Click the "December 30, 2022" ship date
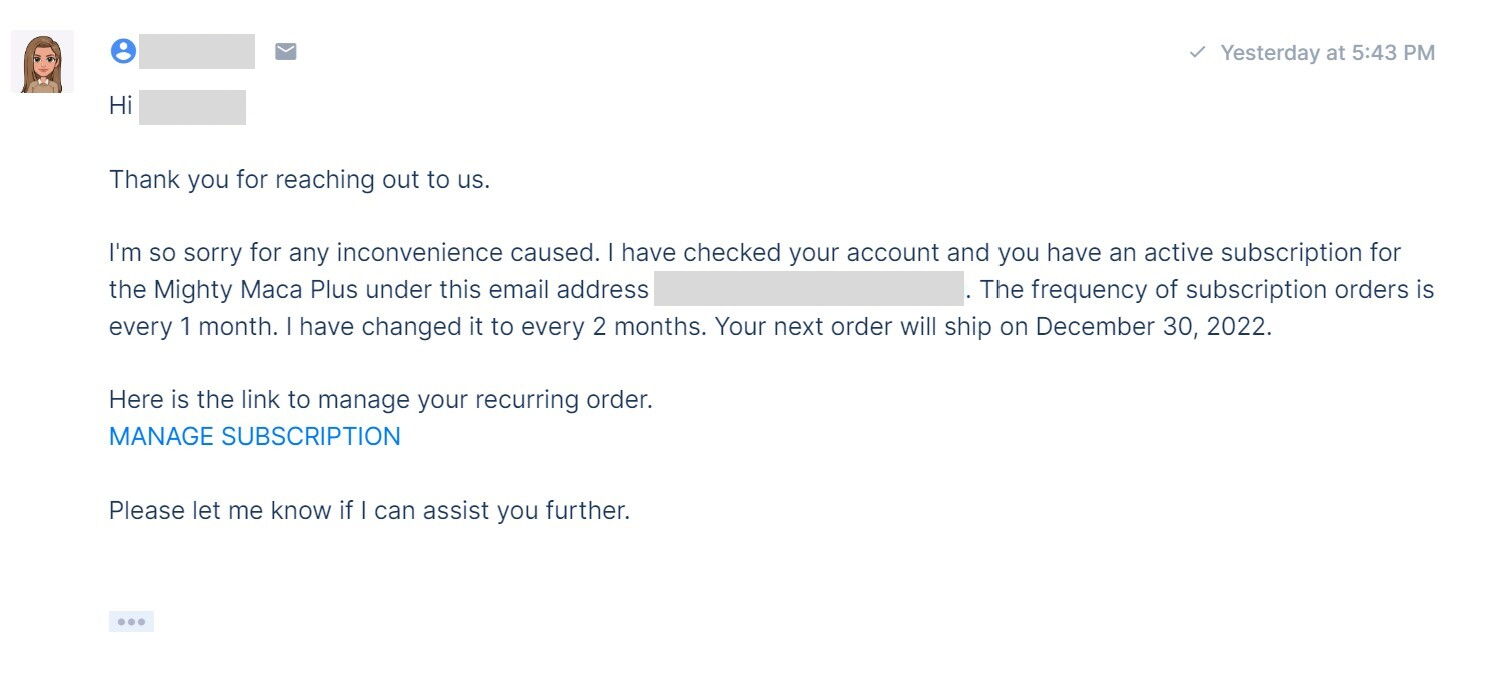 (1152, 328)
